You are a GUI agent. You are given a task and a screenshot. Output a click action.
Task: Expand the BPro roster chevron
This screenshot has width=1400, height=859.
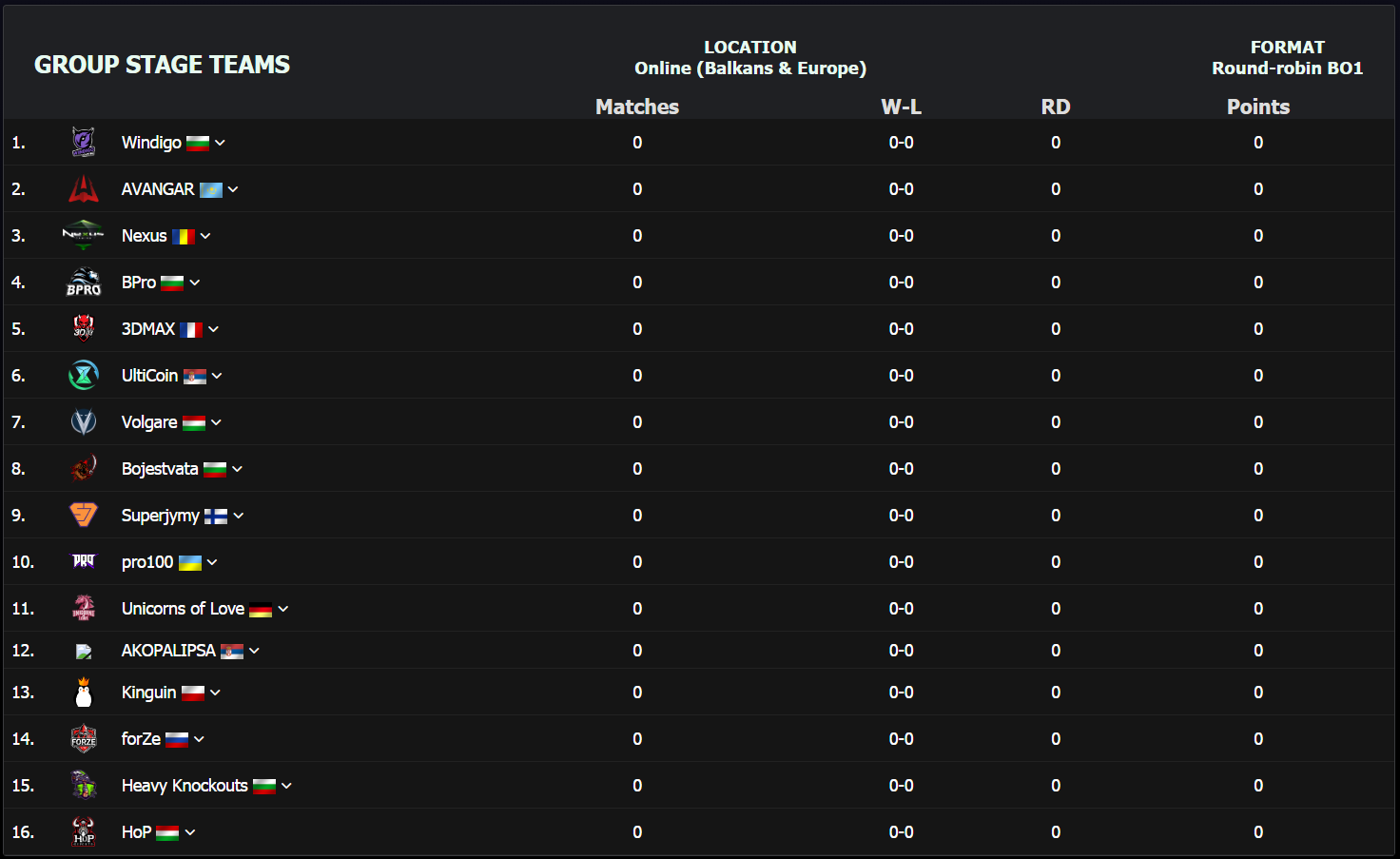pos(195,283)
